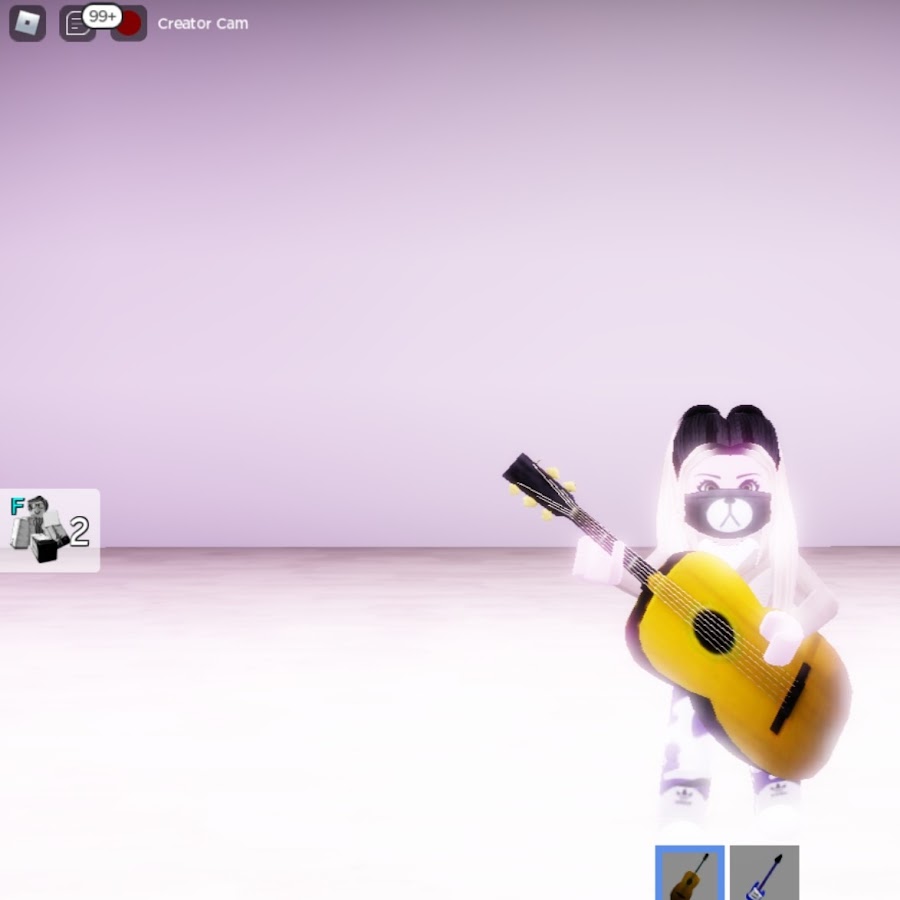This screenshot has height=900, width=900.
Task: Select the acoustic guitar hotbar slot
Action: [x=689, y=872]
